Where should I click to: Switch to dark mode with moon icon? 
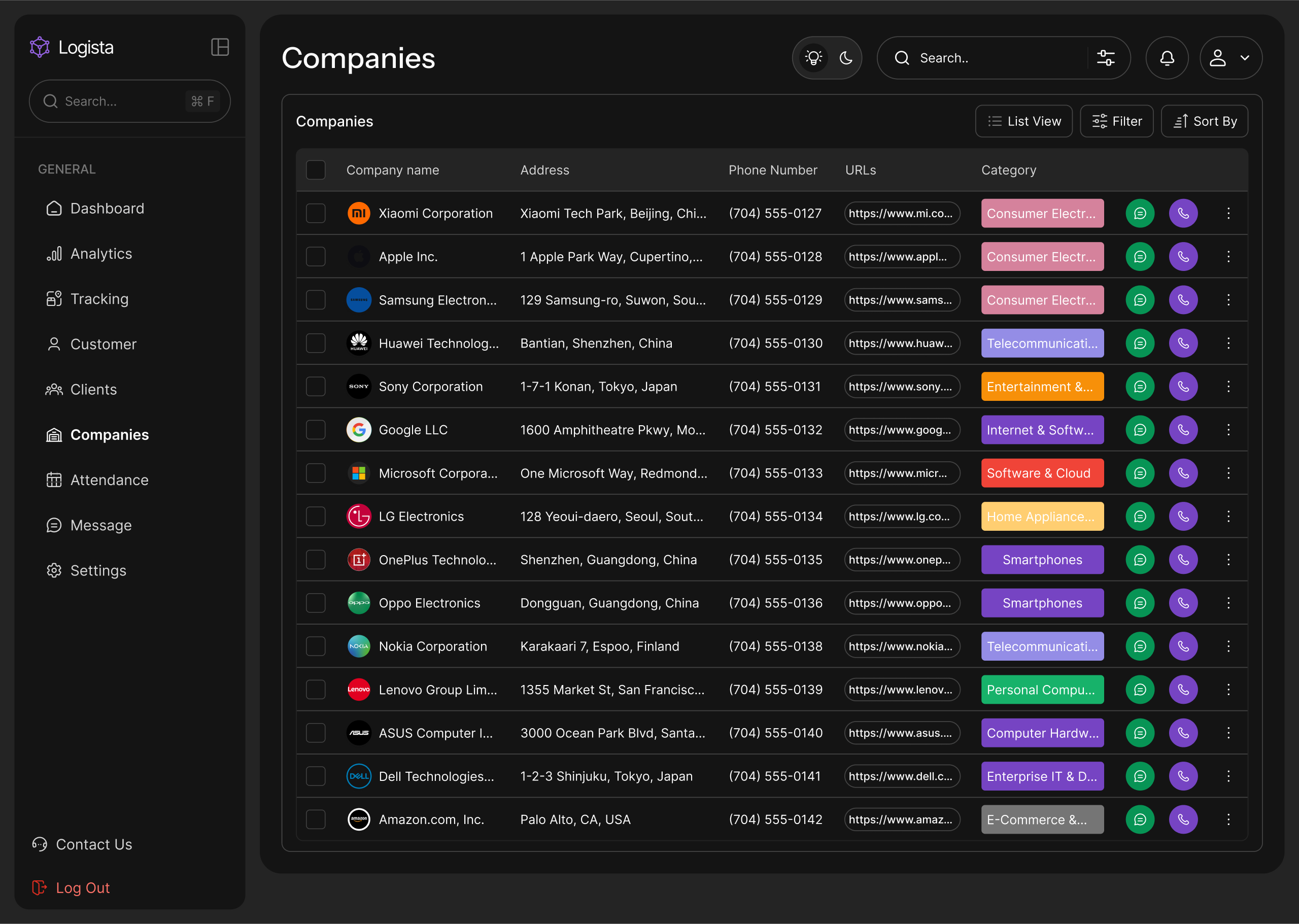pyautogui.click(x=845, y=58)
